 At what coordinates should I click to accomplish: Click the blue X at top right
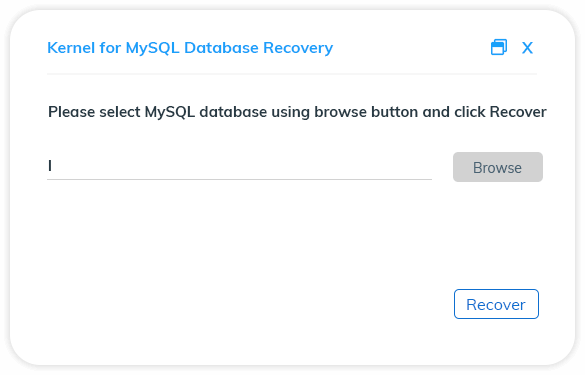coord(527,48)
